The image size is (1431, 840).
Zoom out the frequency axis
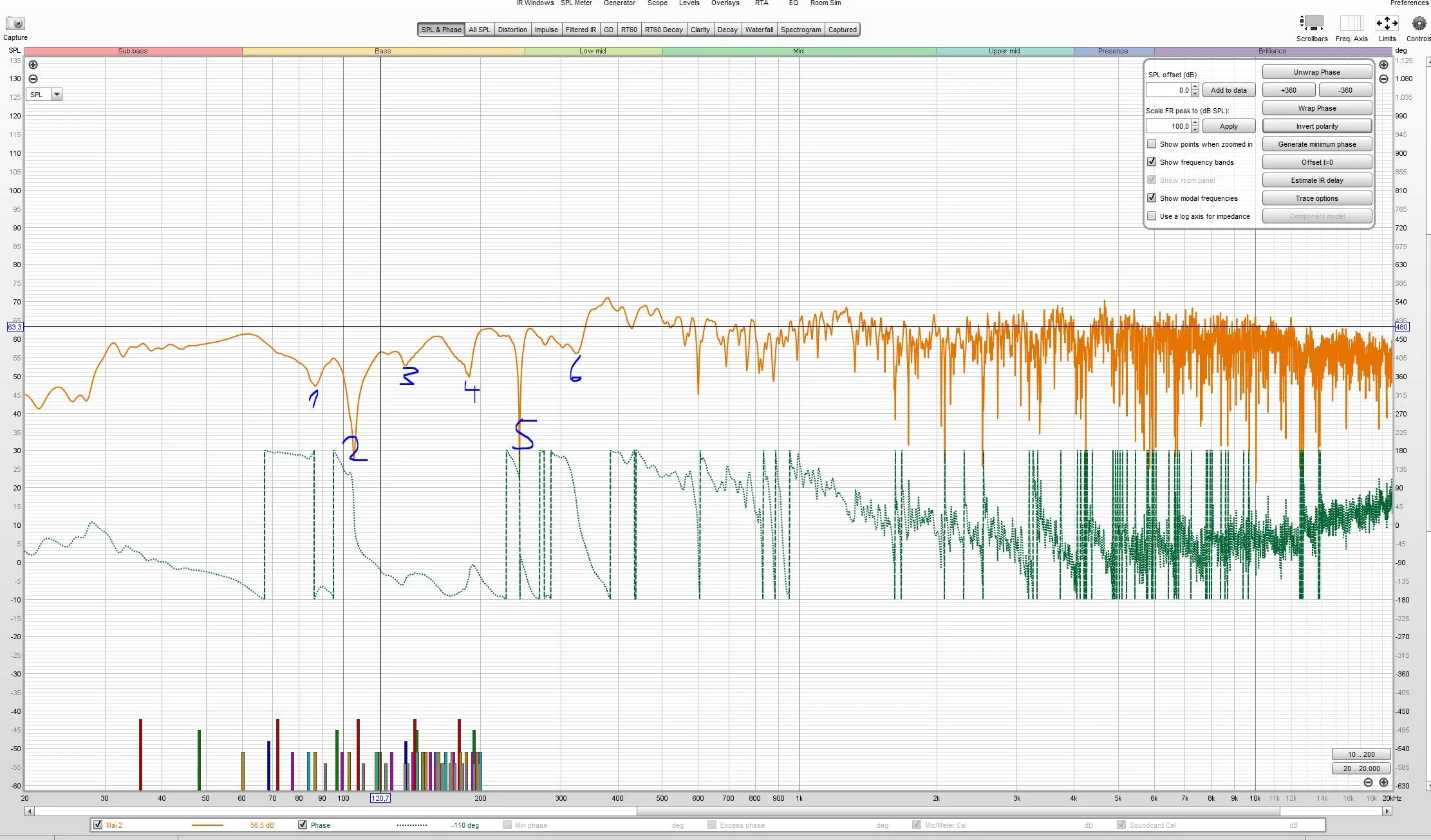coord(1368,783)
